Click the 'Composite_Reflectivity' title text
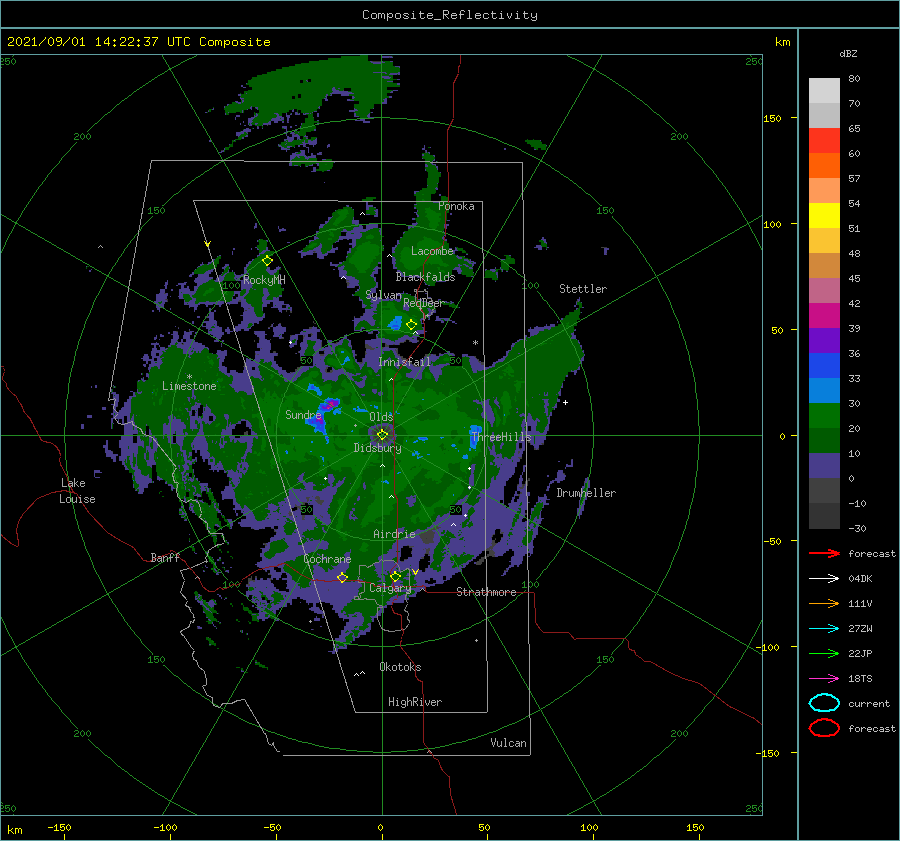The width and height of the screenshot is (900, 841). coord(450,15)
